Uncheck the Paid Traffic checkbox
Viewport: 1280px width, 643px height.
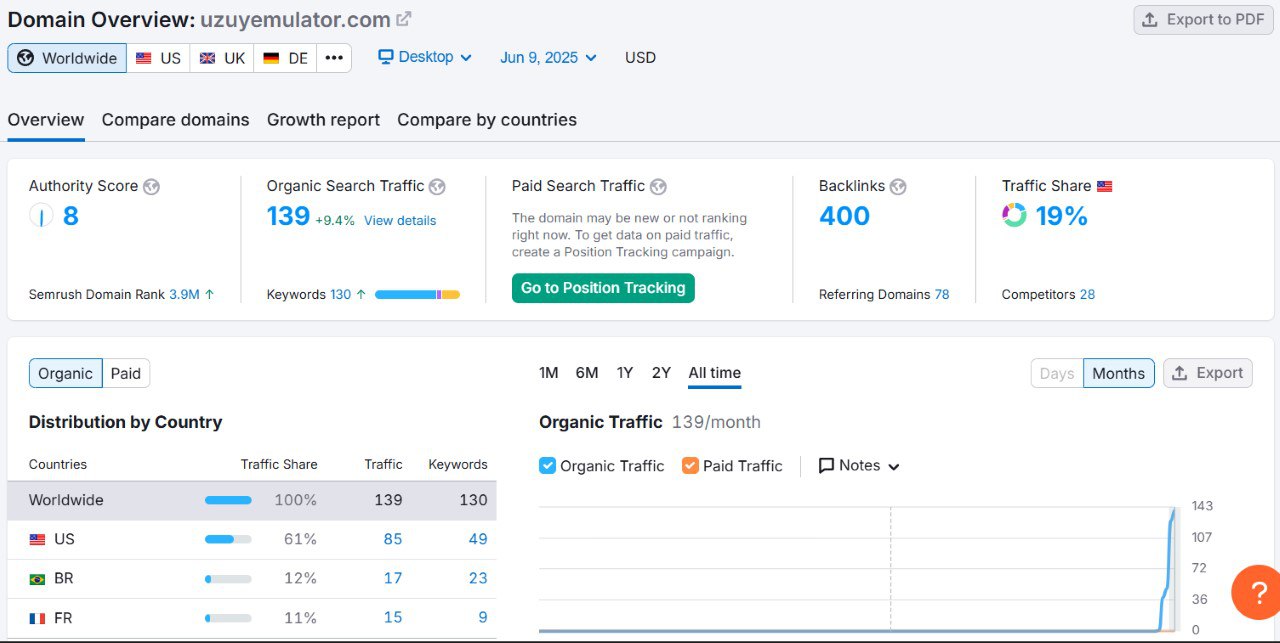(x=690, y=465)
